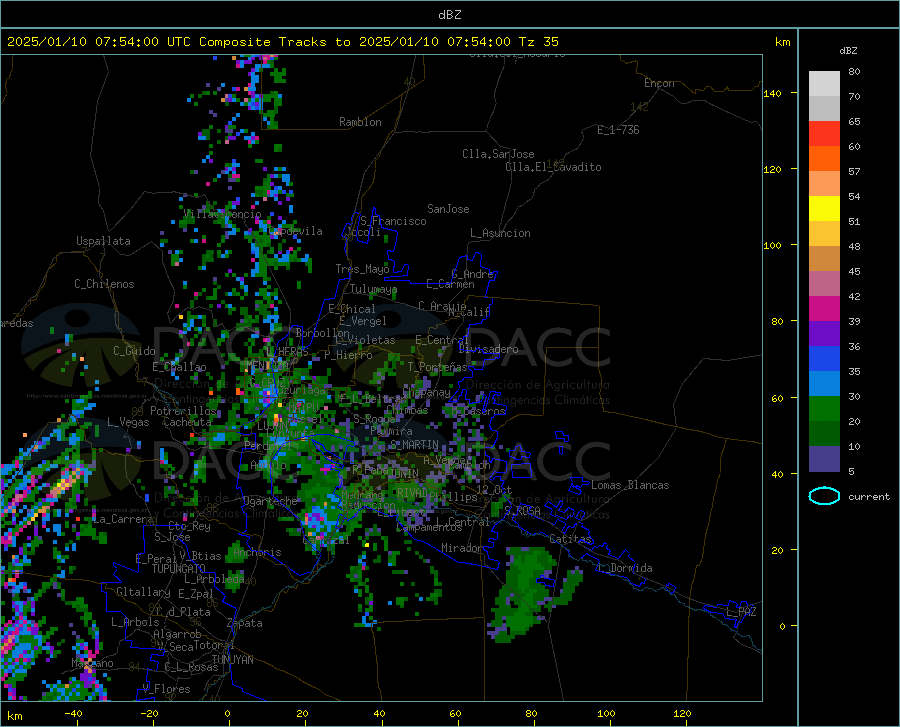Image resolution: width=900 pixels, height=727 pixels.
Task: Click the 'Clla.SanJose' map label
Action: (498, 154)
